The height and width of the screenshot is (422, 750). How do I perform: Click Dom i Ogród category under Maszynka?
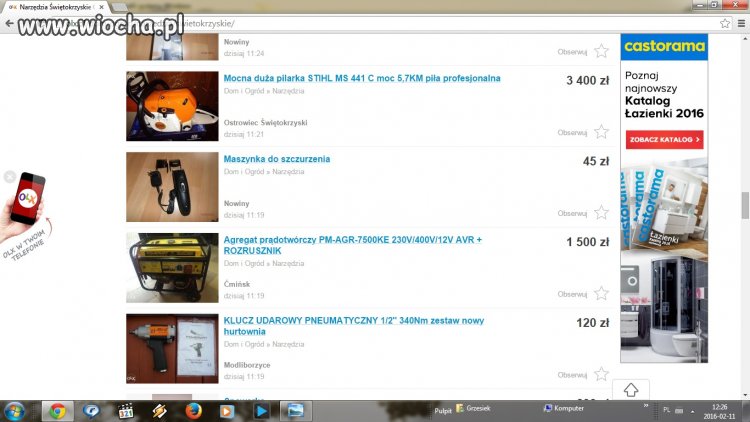coord(244,172)
